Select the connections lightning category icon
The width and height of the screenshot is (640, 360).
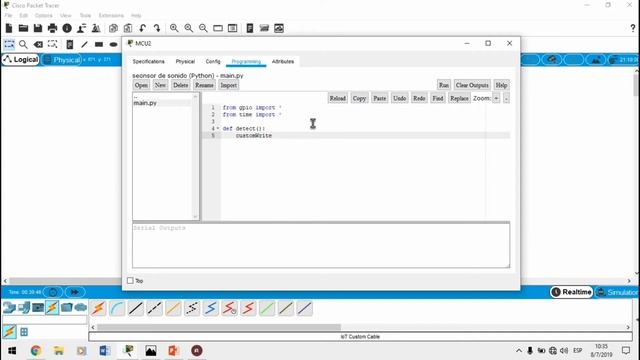pos(52,307)
